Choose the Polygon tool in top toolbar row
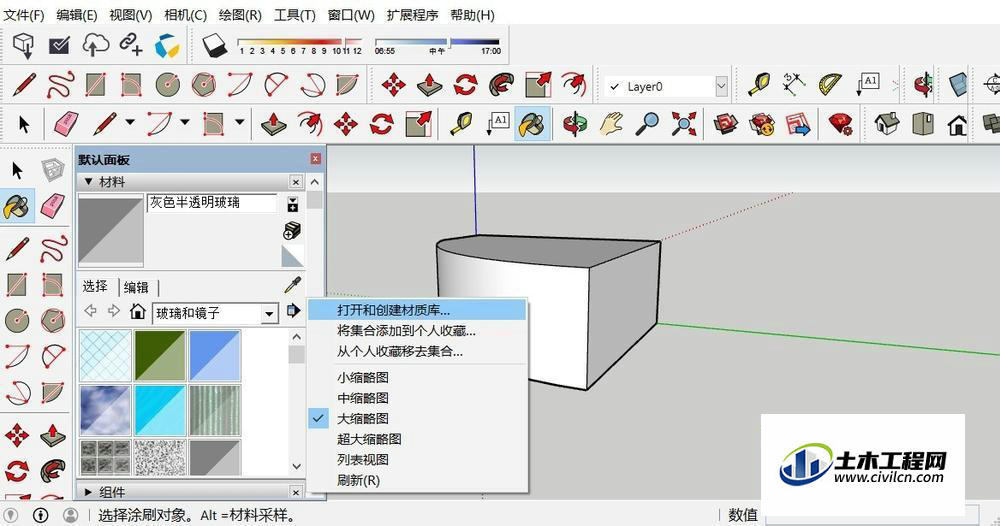The height and width of the screenshot is (526, 1000). [203, 84]
